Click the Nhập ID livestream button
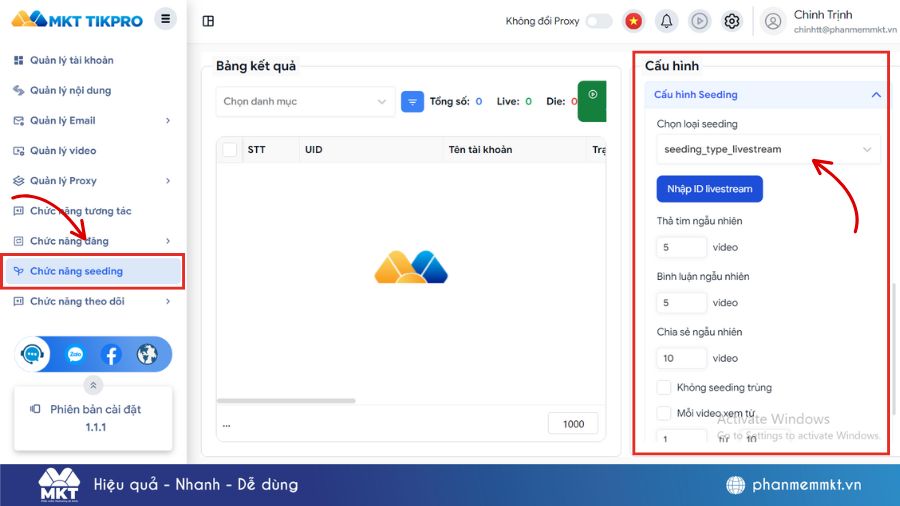Viewport: 900px width, 506px height. (x=709, y=189)
